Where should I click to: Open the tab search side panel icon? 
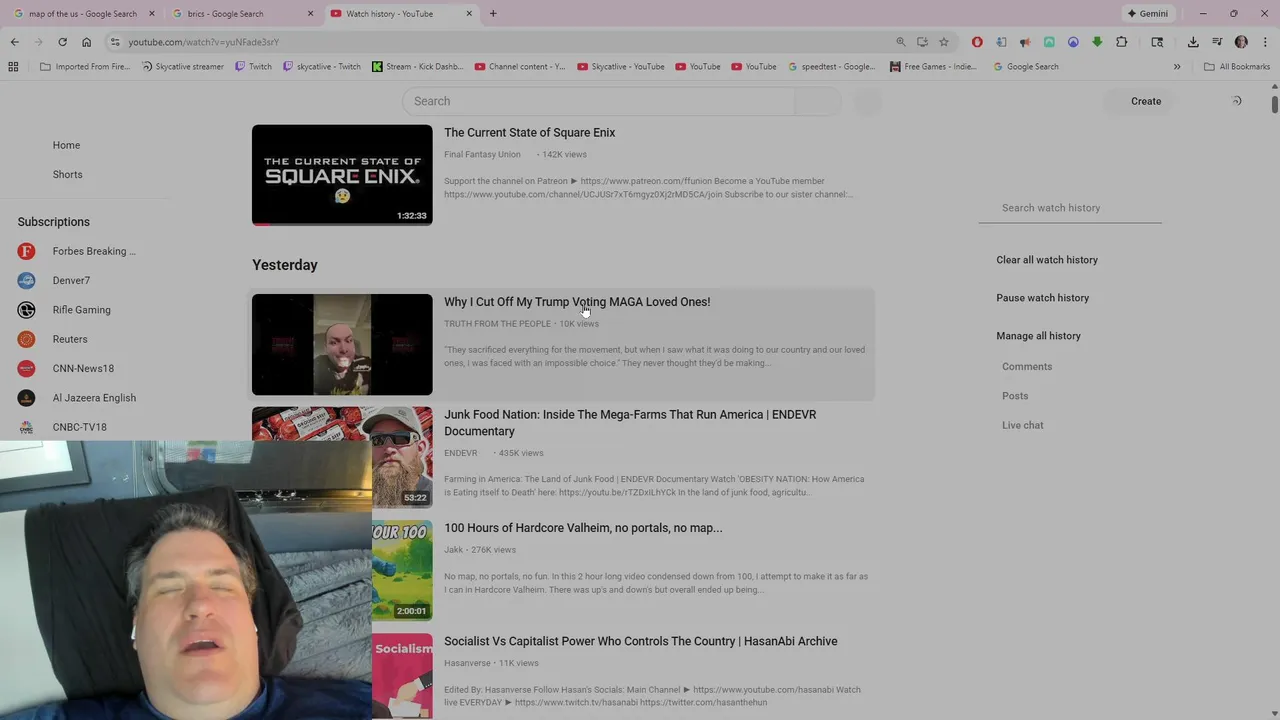pos(1157,42)
